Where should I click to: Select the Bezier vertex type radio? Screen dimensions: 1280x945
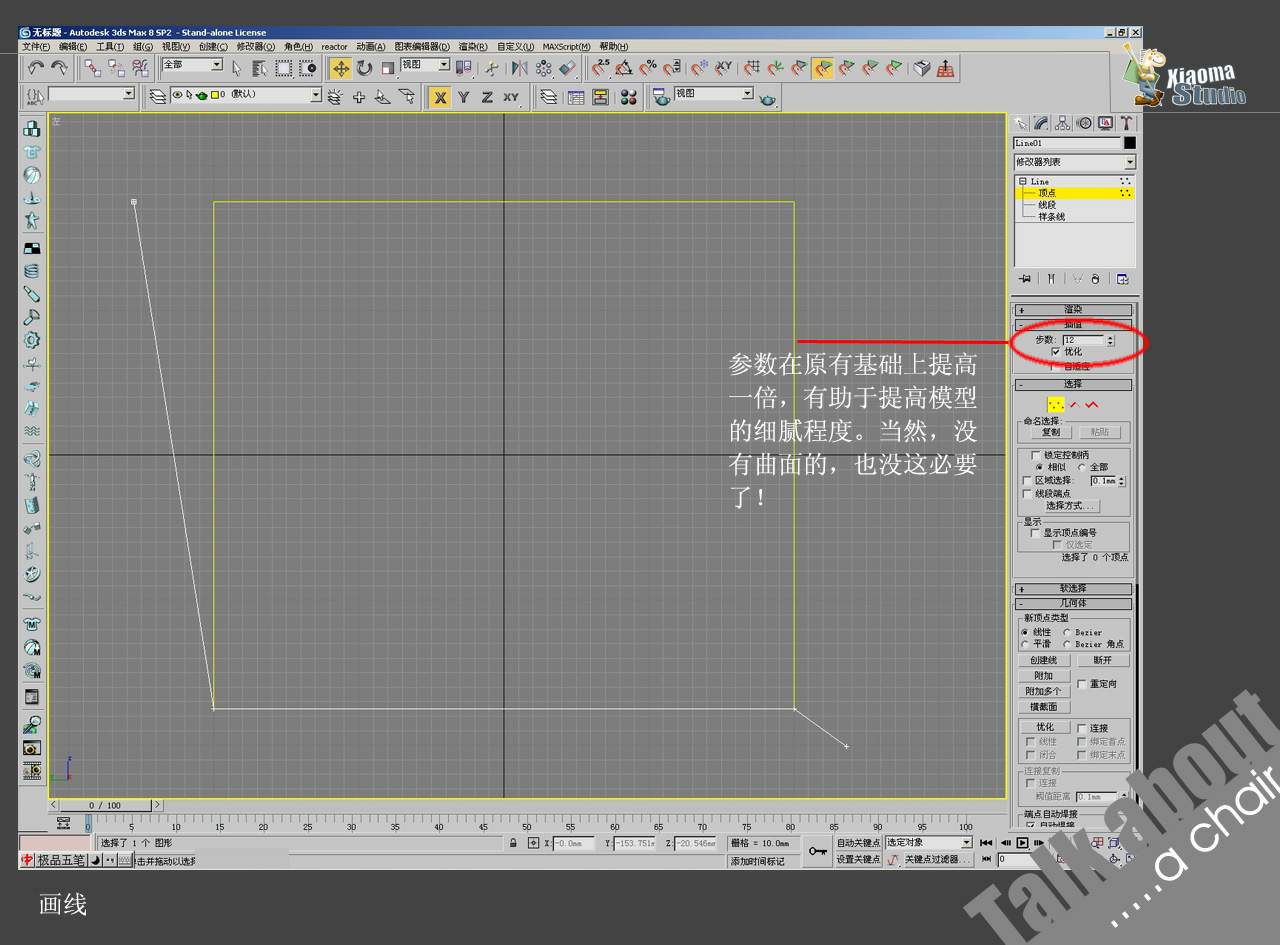pyautogui.click(x=1067, y=632)
